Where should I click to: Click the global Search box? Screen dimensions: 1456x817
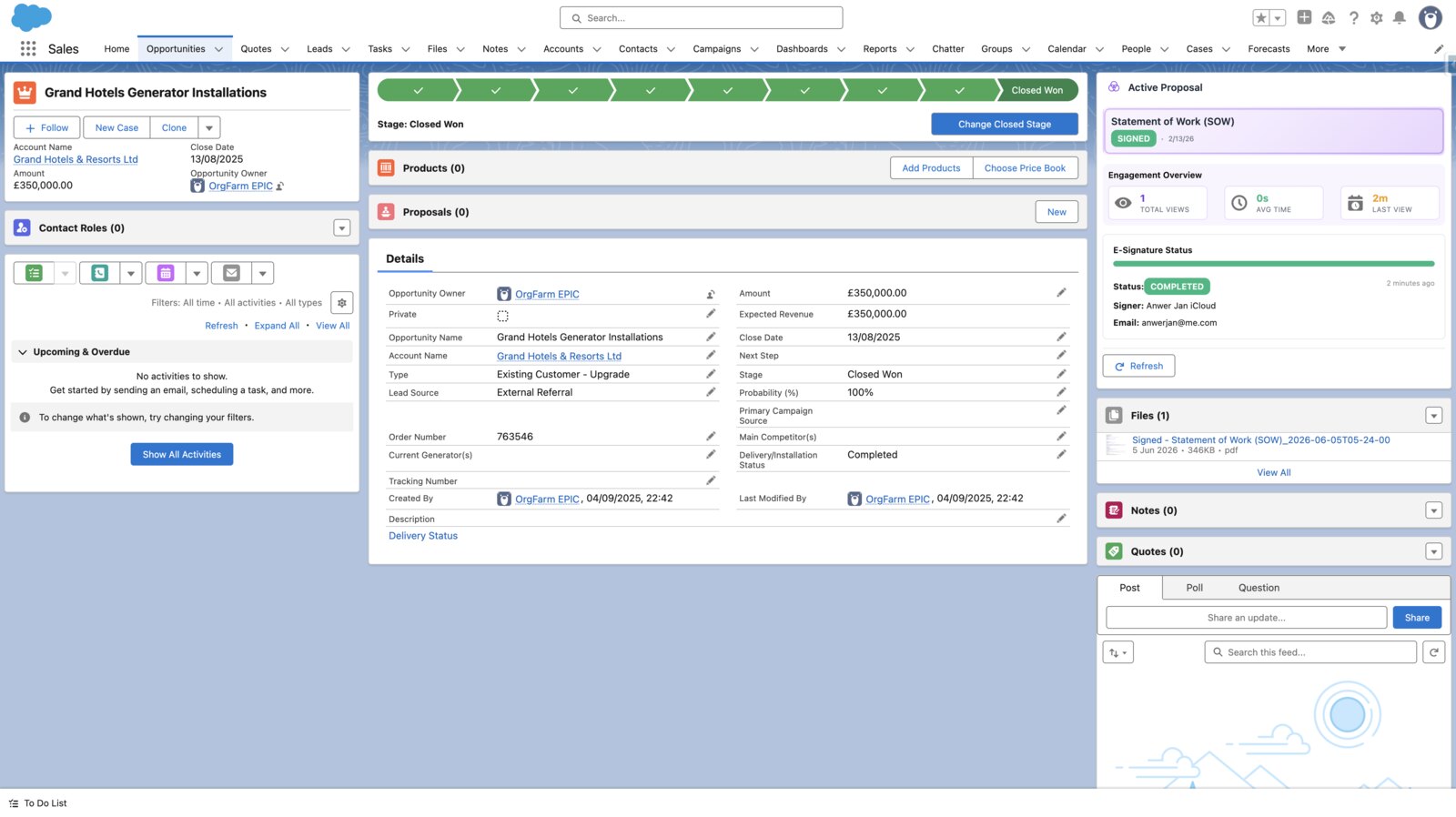(702, 18)
